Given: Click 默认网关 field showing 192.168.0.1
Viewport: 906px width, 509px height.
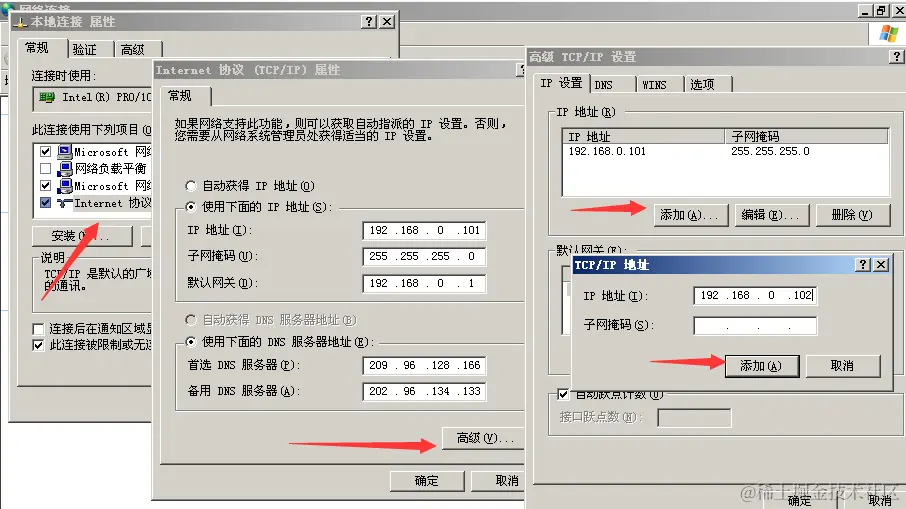Looking at the screenshot, I should coord(424,284).
